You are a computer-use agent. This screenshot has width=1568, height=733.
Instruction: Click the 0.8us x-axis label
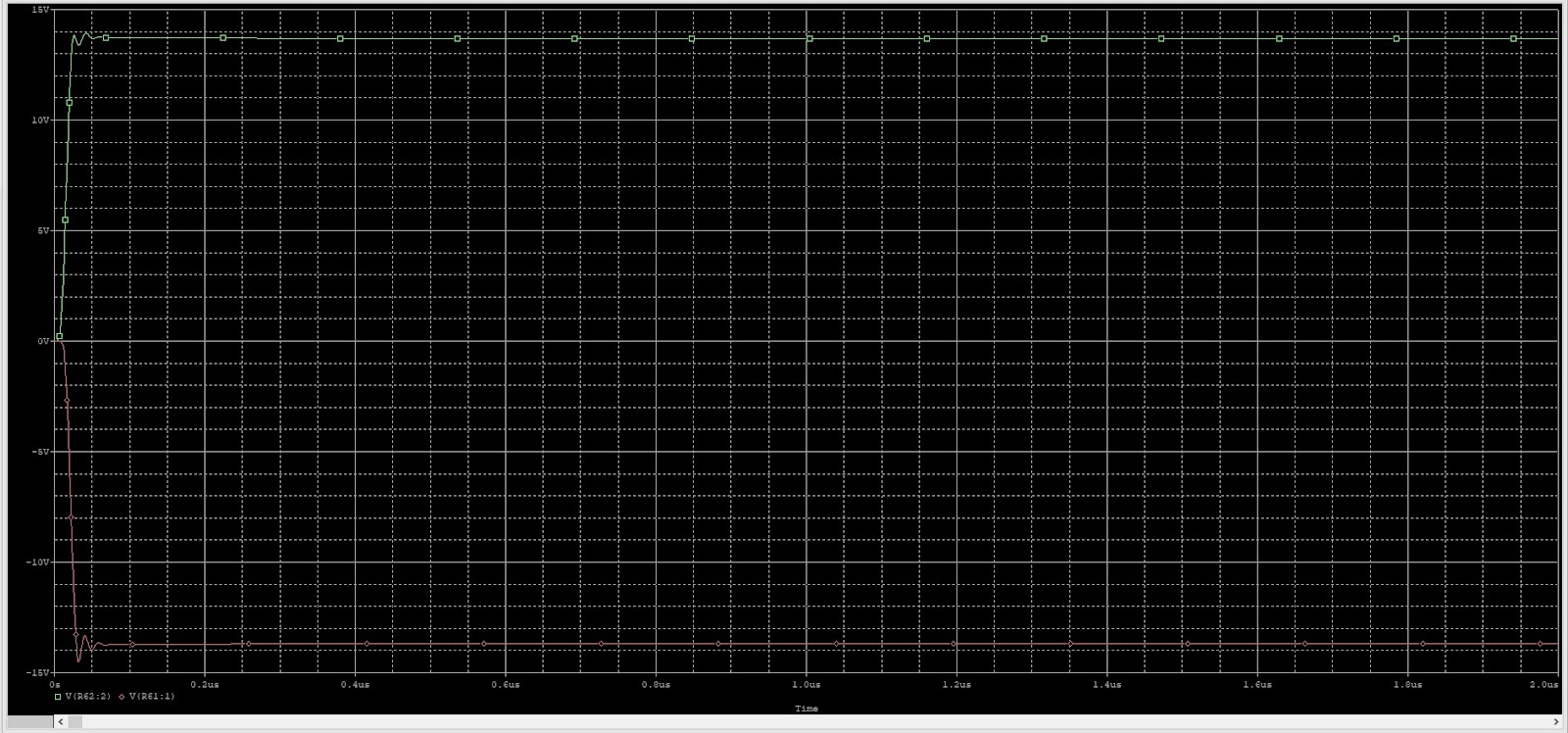tap(656, 684)
